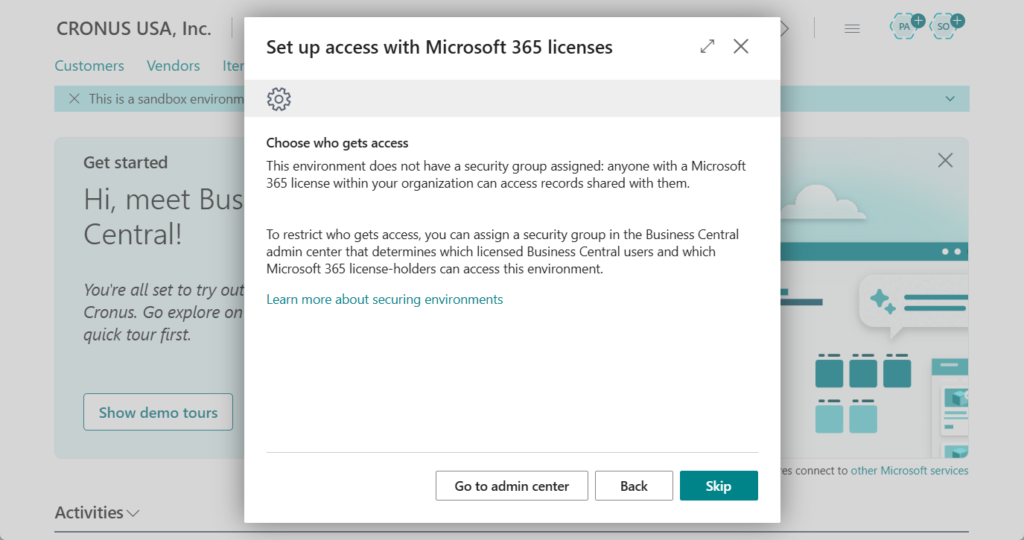This screenshot has height=540, width=1024.
Task: Click the Back button
Action: (634, 486)
